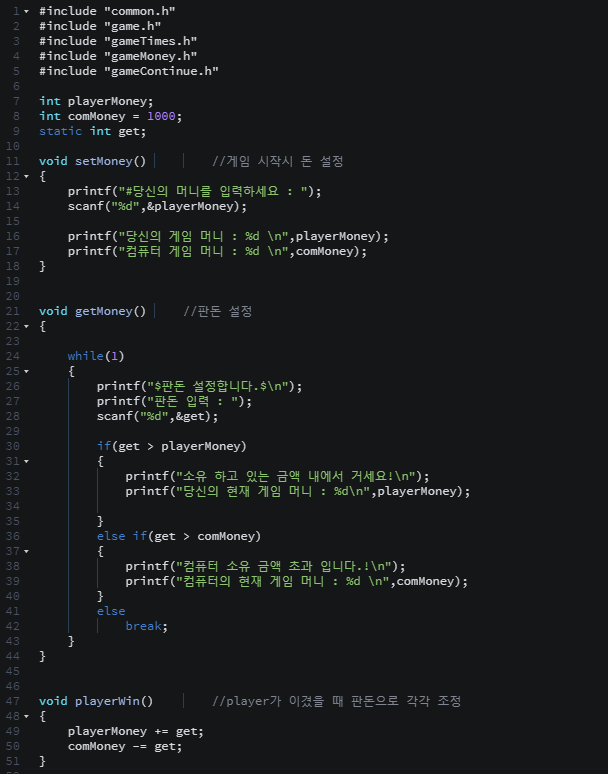Click comMoney -= get statement
This screenshot has height=774, width=608.
tap(125, 746)
